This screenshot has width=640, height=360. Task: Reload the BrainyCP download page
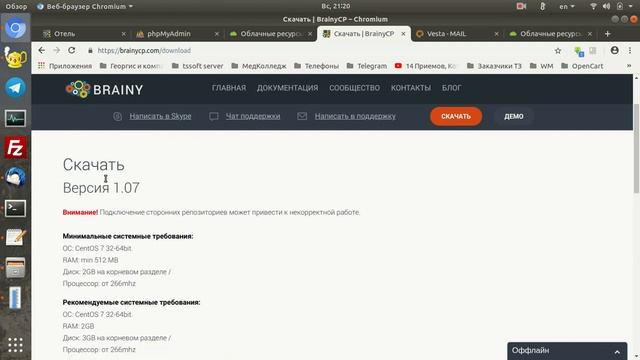[72, 50]
